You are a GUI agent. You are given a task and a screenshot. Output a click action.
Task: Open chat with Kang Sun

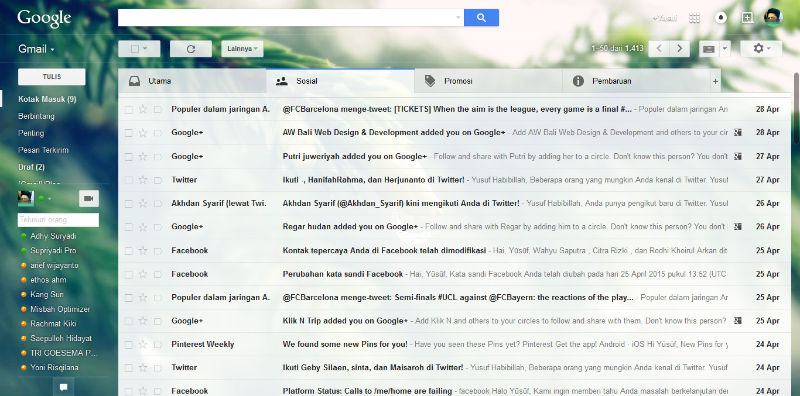pyautogui.click(x=47, y=294)
